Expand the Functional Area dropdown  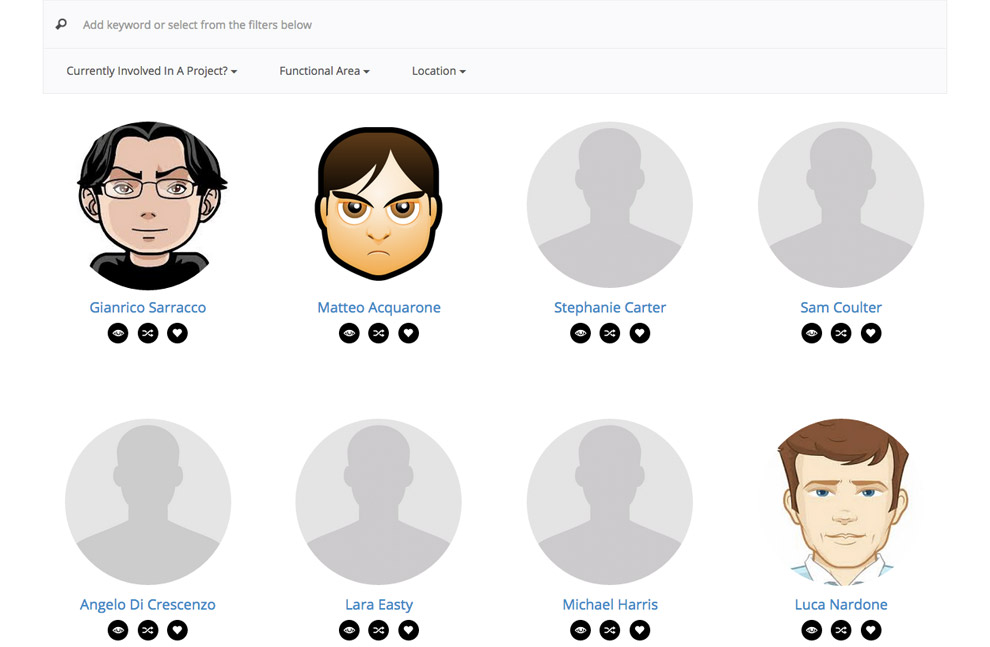[325, 71]
